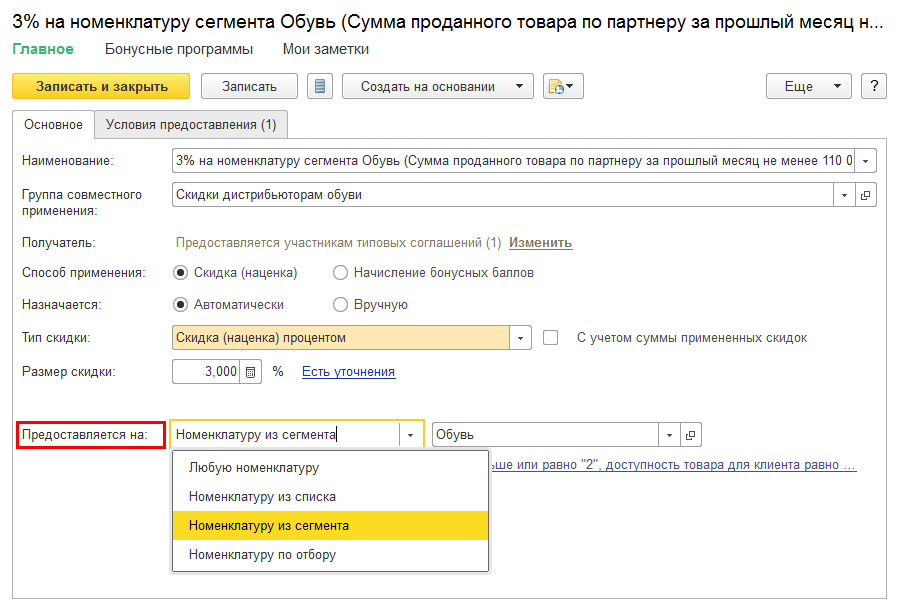Switch to Условия предоставления (1) tab
Viewport: 904px width, 611px height.
click(191, 124)
